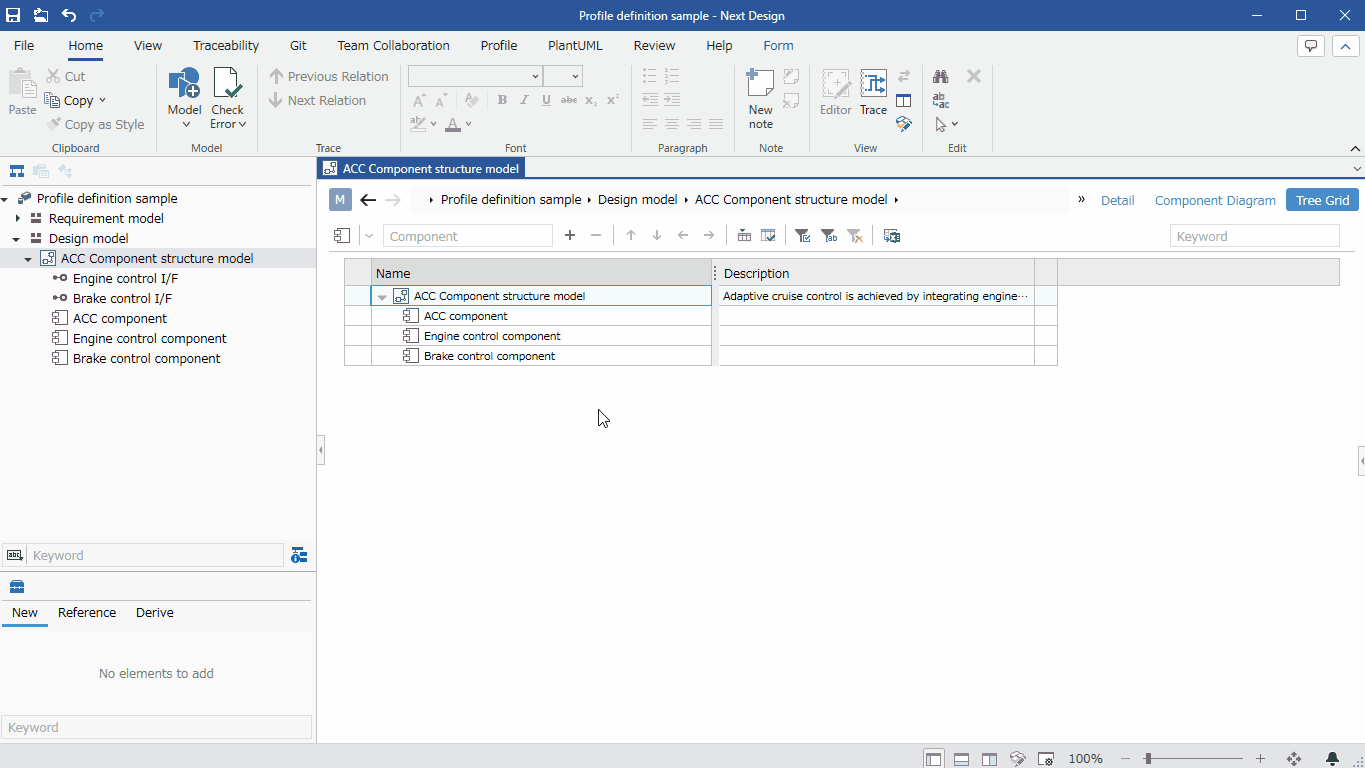Image resolution: width=1365 pixels, height=768 pixels.
Task: Click the Save icon in title bar
Action: 14,15
